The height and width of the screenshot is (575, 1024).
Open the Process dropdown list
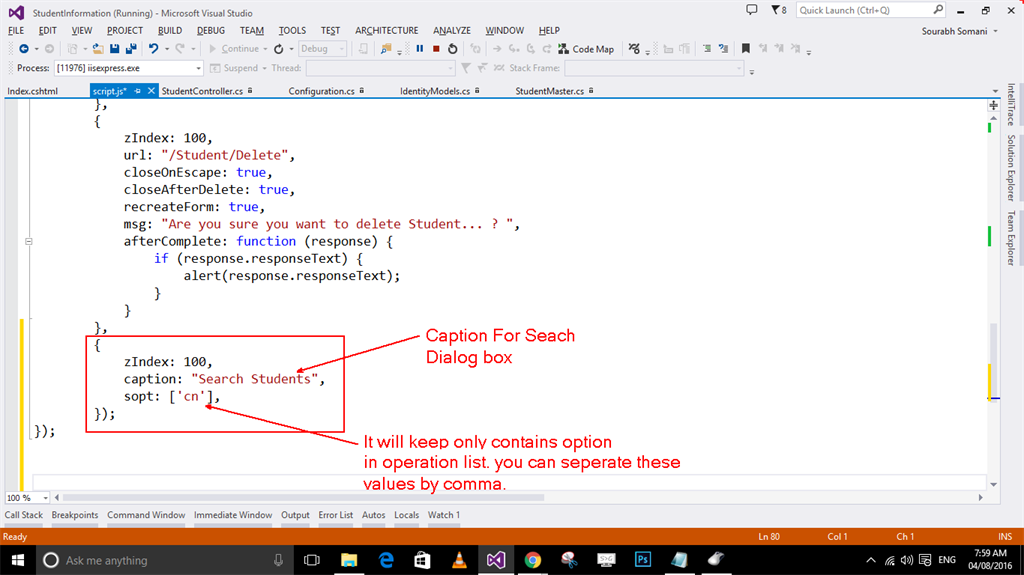click(199, 68)
